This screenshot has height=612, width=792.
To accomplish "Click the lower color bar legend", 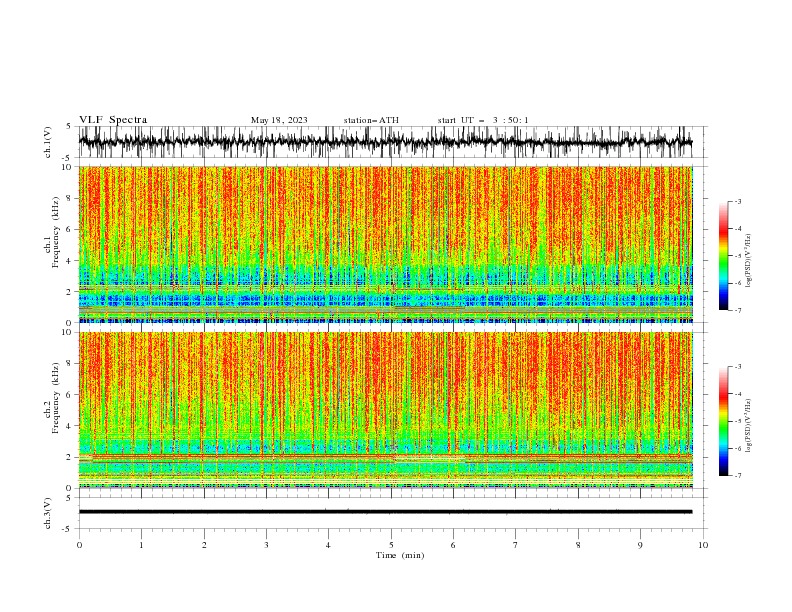I will pos(723,421).
